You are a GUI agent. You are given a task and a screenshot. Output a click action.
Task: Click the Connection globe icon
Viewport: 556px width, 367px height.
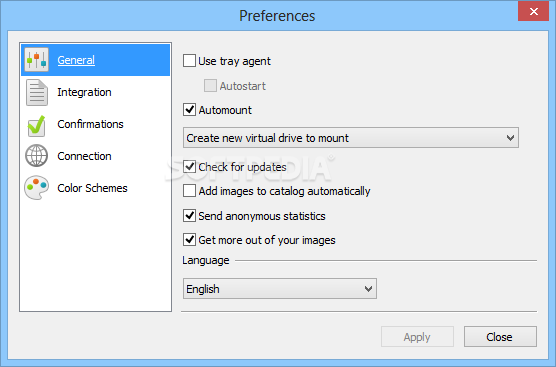click(x=37, y=156)
